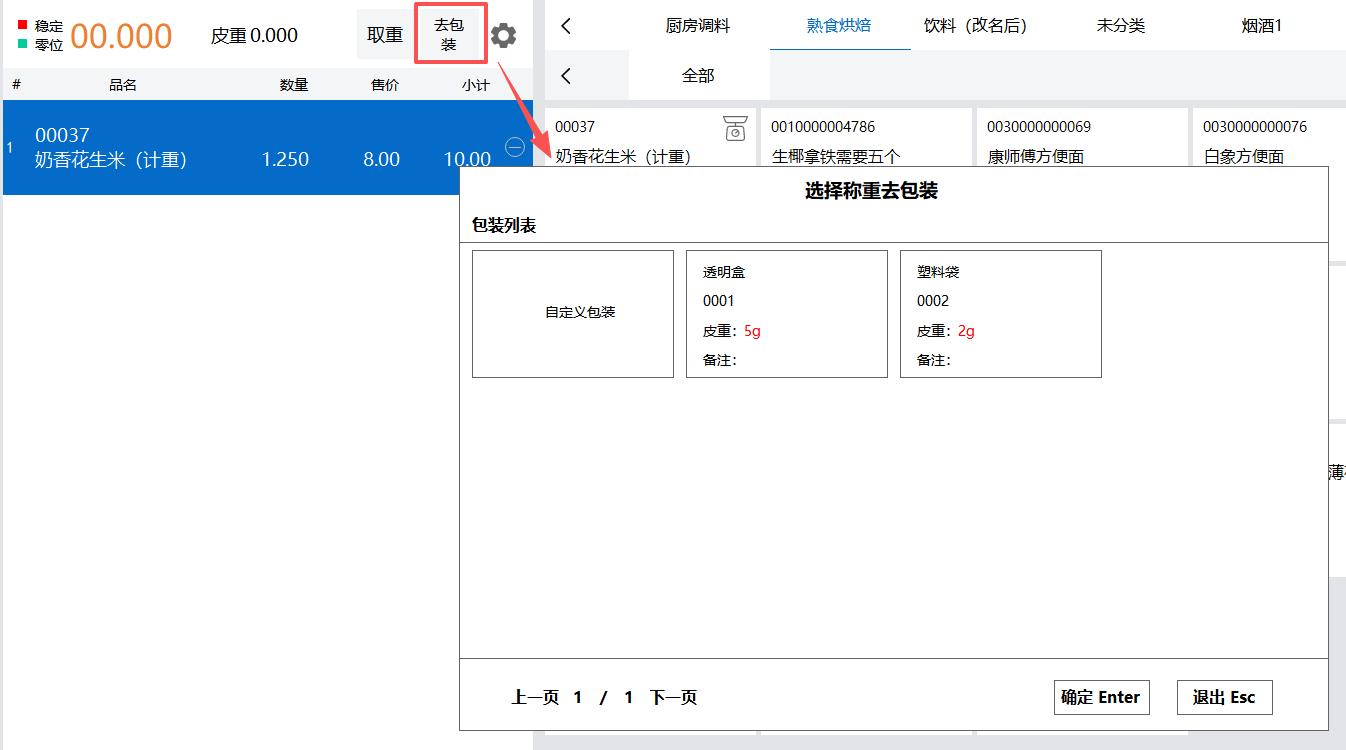
Task: Go to 下一页 in the packaging list
Action: click(673, 698)
